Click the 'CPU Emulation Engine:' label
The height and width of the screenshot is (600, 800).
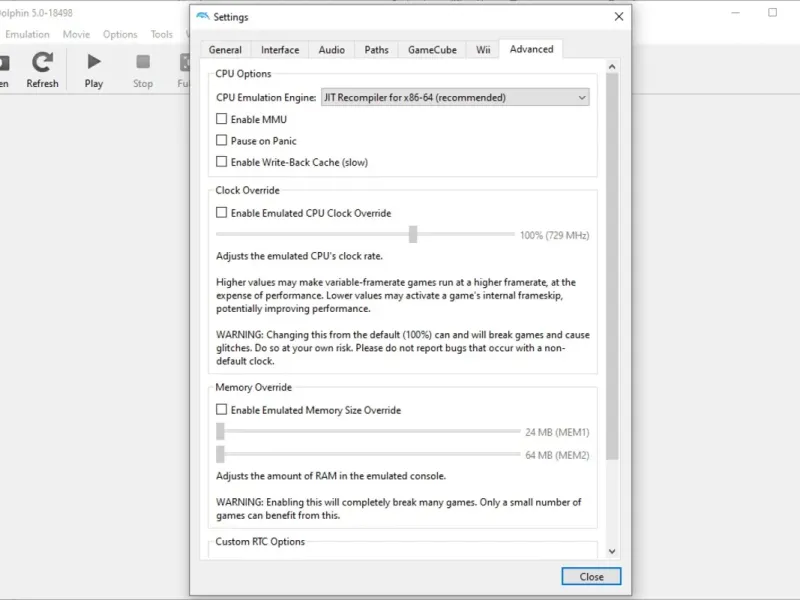click(x=266, y=97)
